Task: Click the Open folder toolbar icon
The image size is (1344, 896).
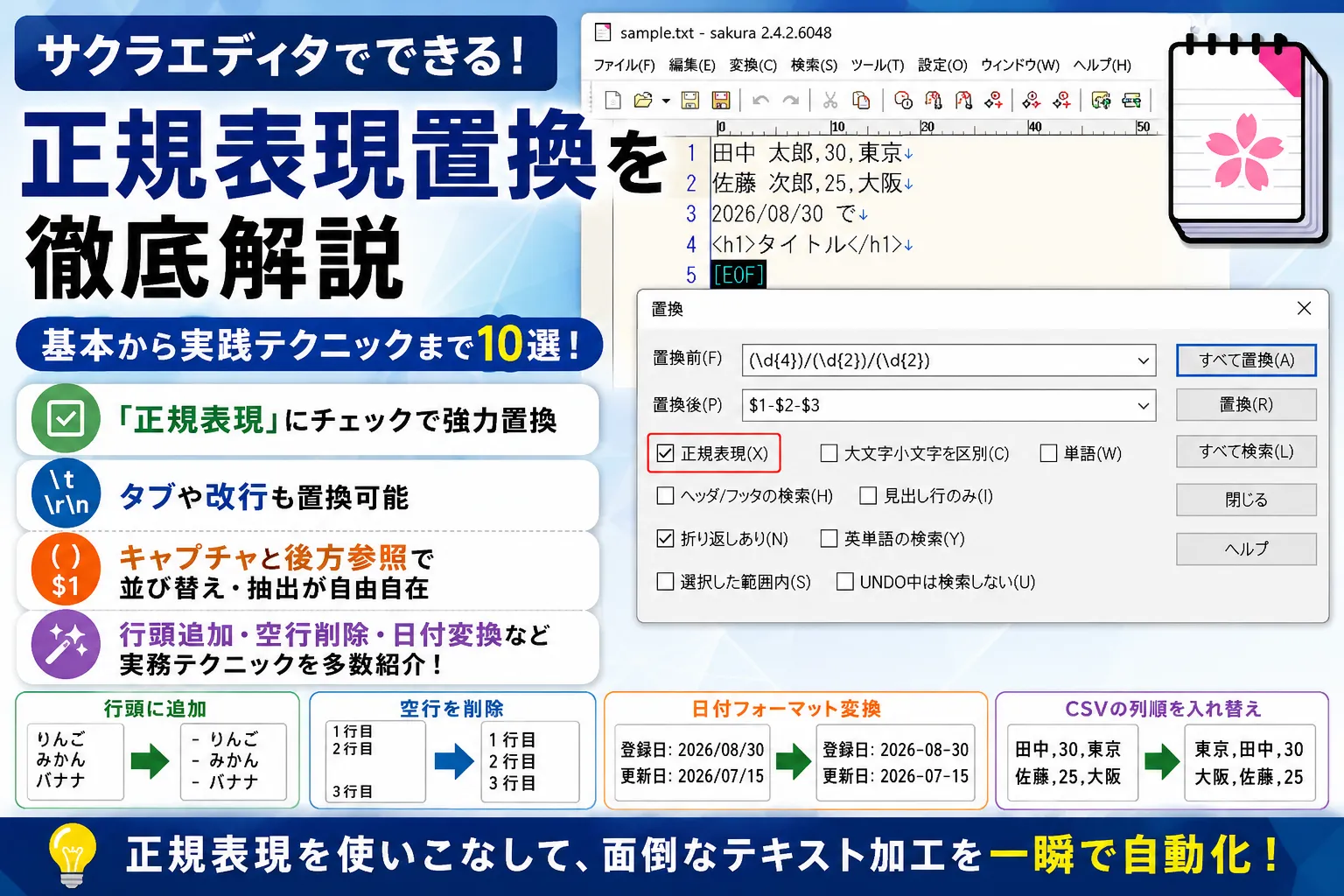Action: pyautogui.click(x=643, y=101)
